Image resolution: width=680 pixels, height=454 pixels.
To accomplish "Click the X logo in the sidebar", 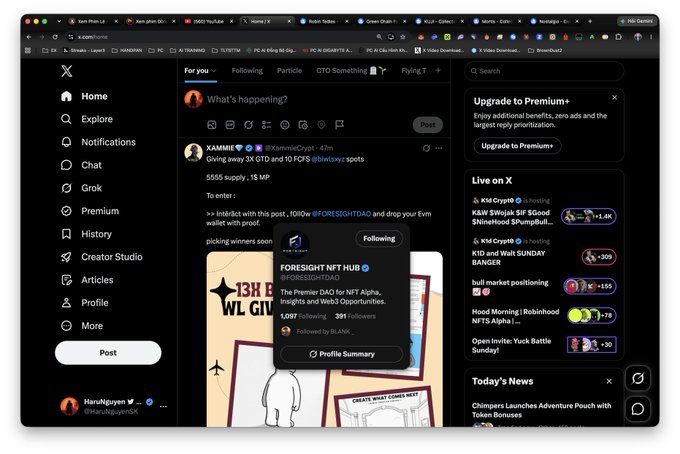I will [66, 71].
